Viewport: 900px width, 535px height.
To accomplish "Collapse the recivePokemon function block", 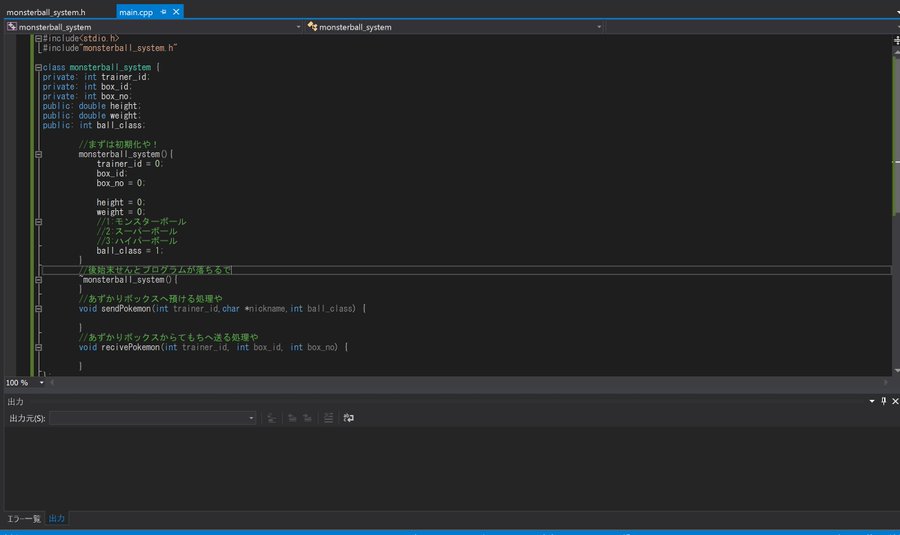I will (x=38, y=347).
